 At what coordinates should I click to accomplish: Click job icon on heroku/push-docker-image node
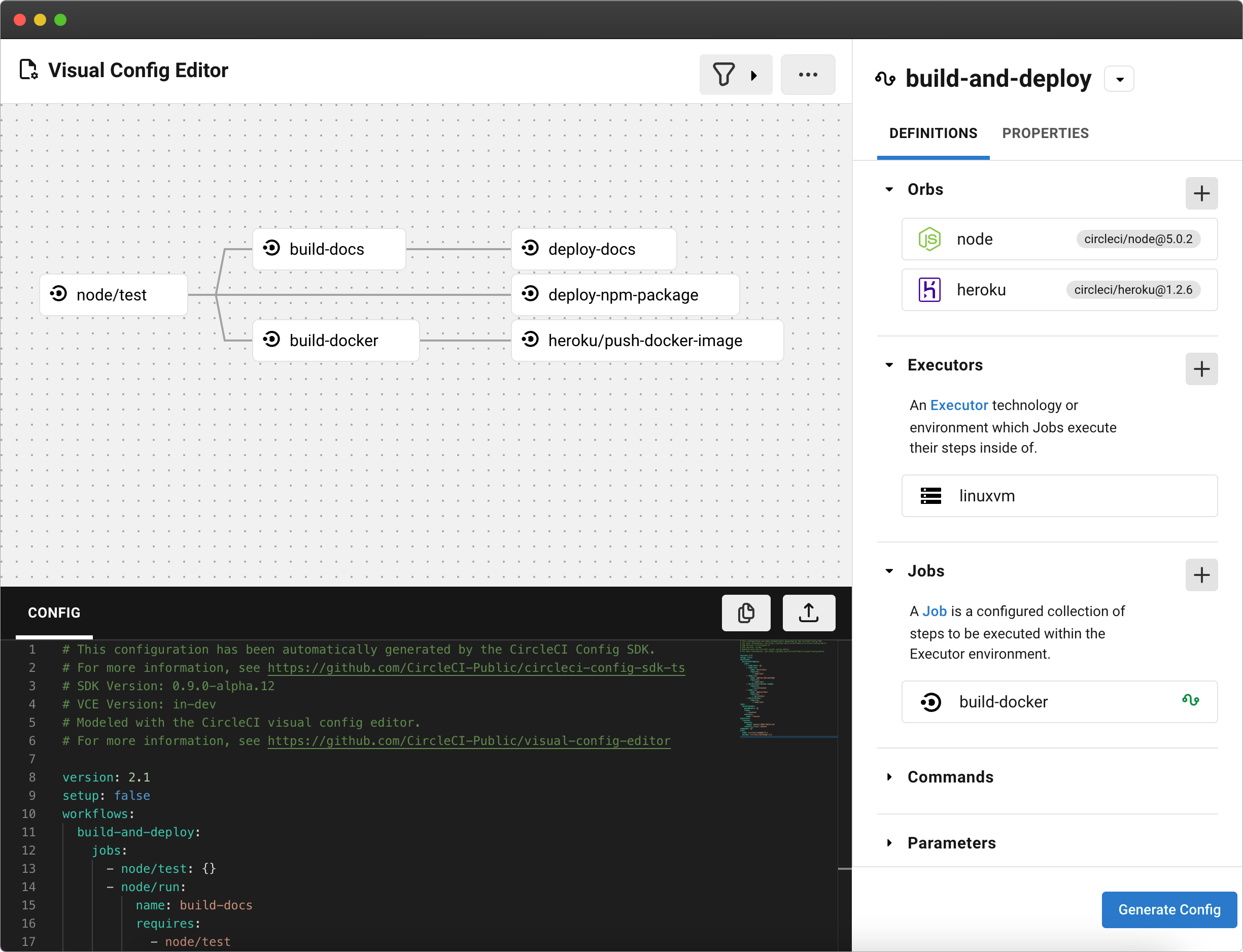tap(530, 339)
